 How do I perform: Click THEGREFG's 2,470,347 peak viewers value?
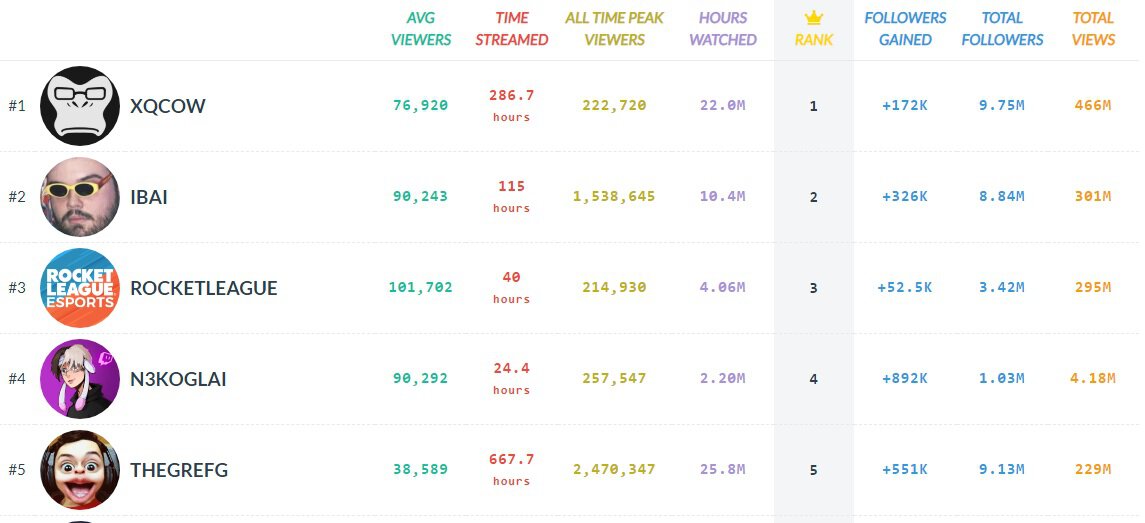point(614,469)
